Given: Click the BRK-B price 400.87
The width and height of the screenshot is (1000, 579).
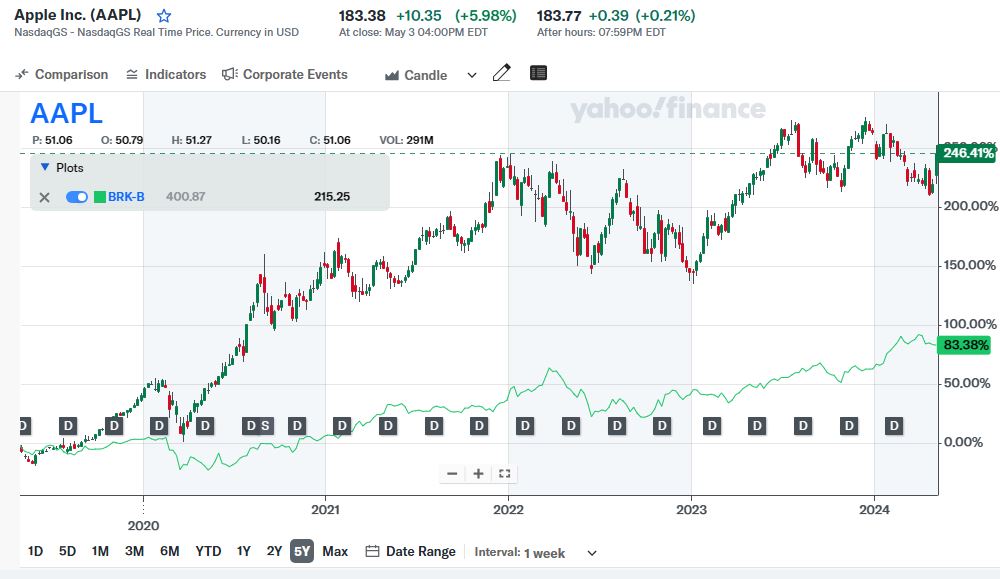Looking at the screenshot, I should [x=186, y=197].
